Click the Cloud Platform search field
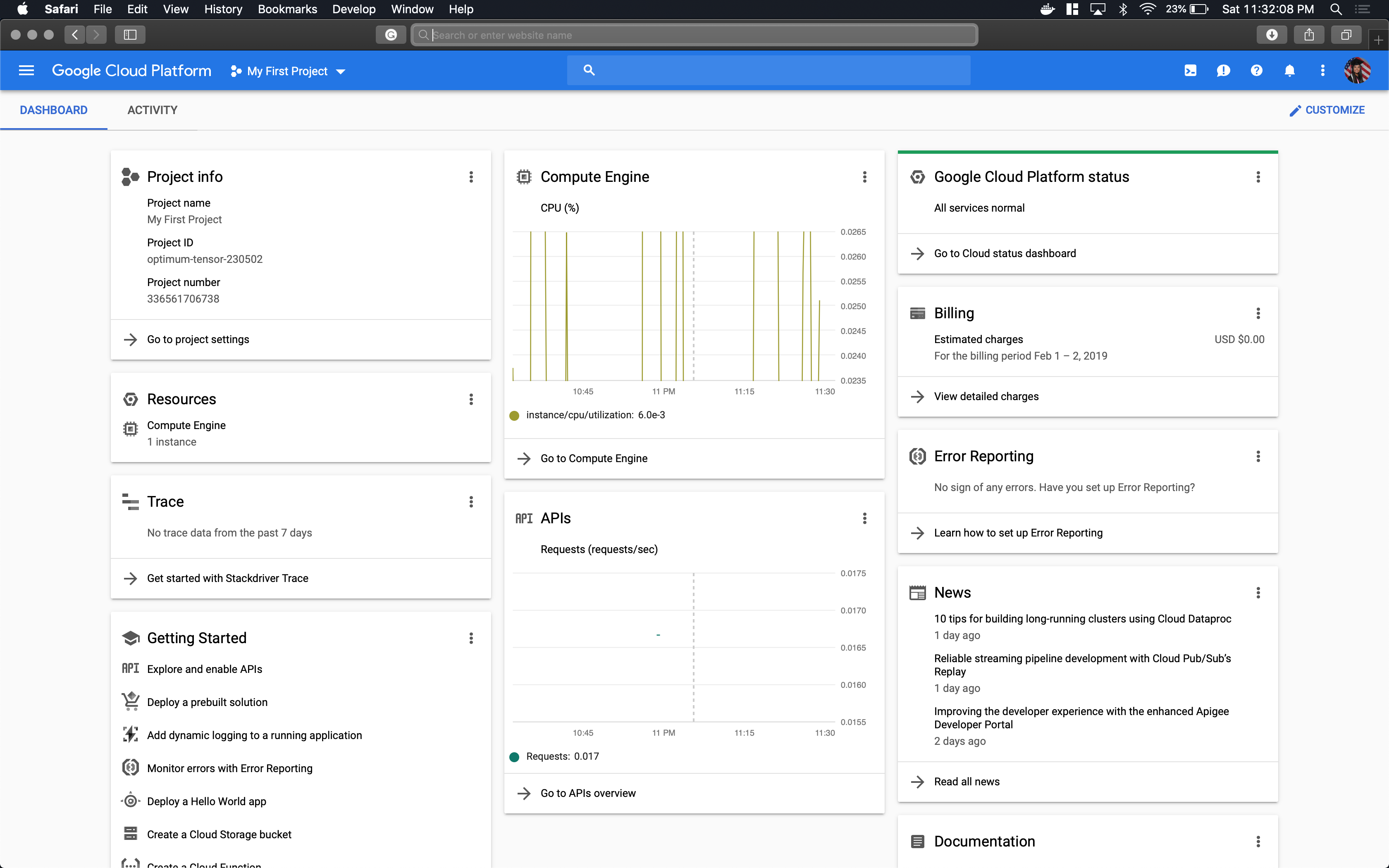 769,71
